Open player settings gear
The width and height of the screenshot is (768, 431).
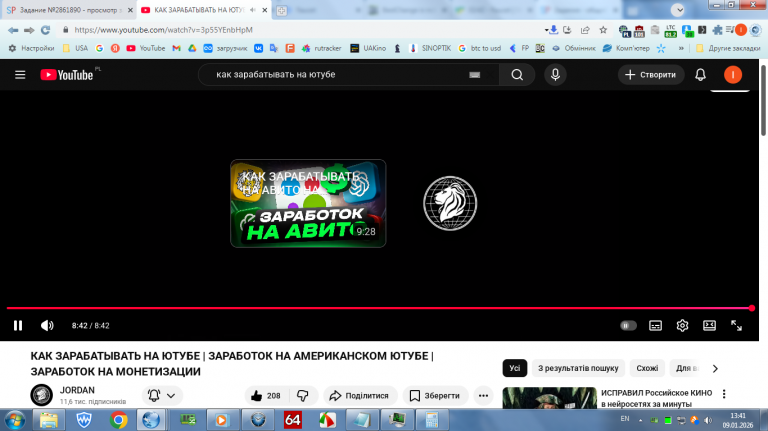click(682, 326)
